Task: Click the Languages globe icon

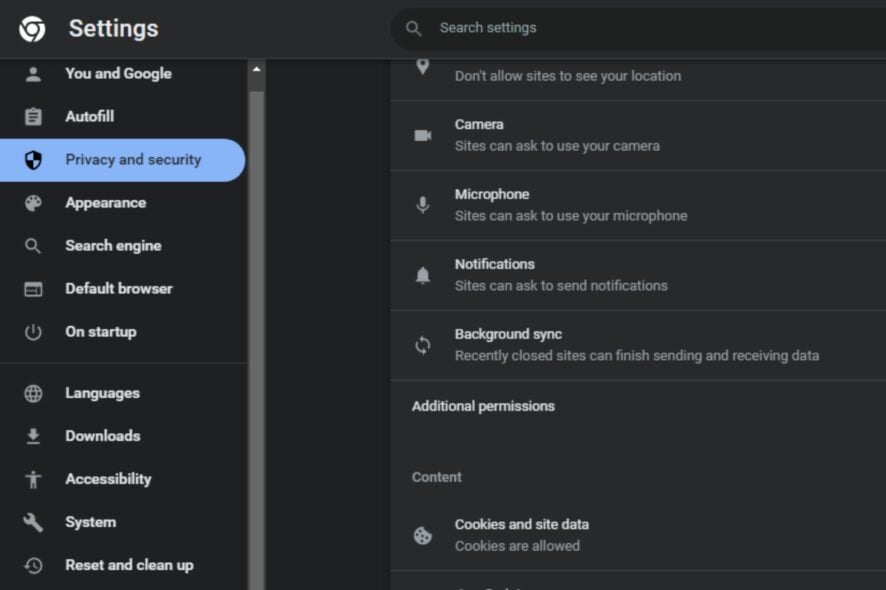Action: 33,392
